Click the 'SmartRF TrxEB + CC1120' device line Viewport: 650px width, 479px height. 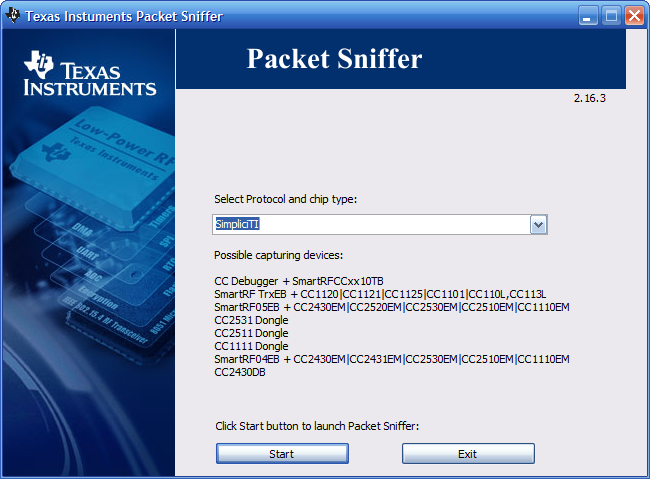pyautogui.click(x=380, y=294)
